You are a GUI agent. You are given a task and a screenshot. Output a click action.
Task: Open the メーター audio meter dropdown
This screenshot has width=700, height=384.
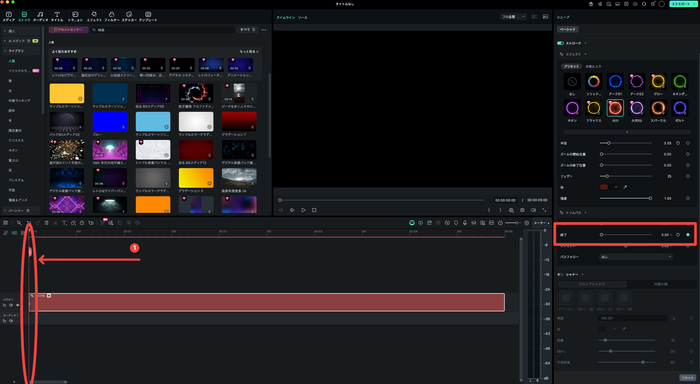(x=541, y=223)
